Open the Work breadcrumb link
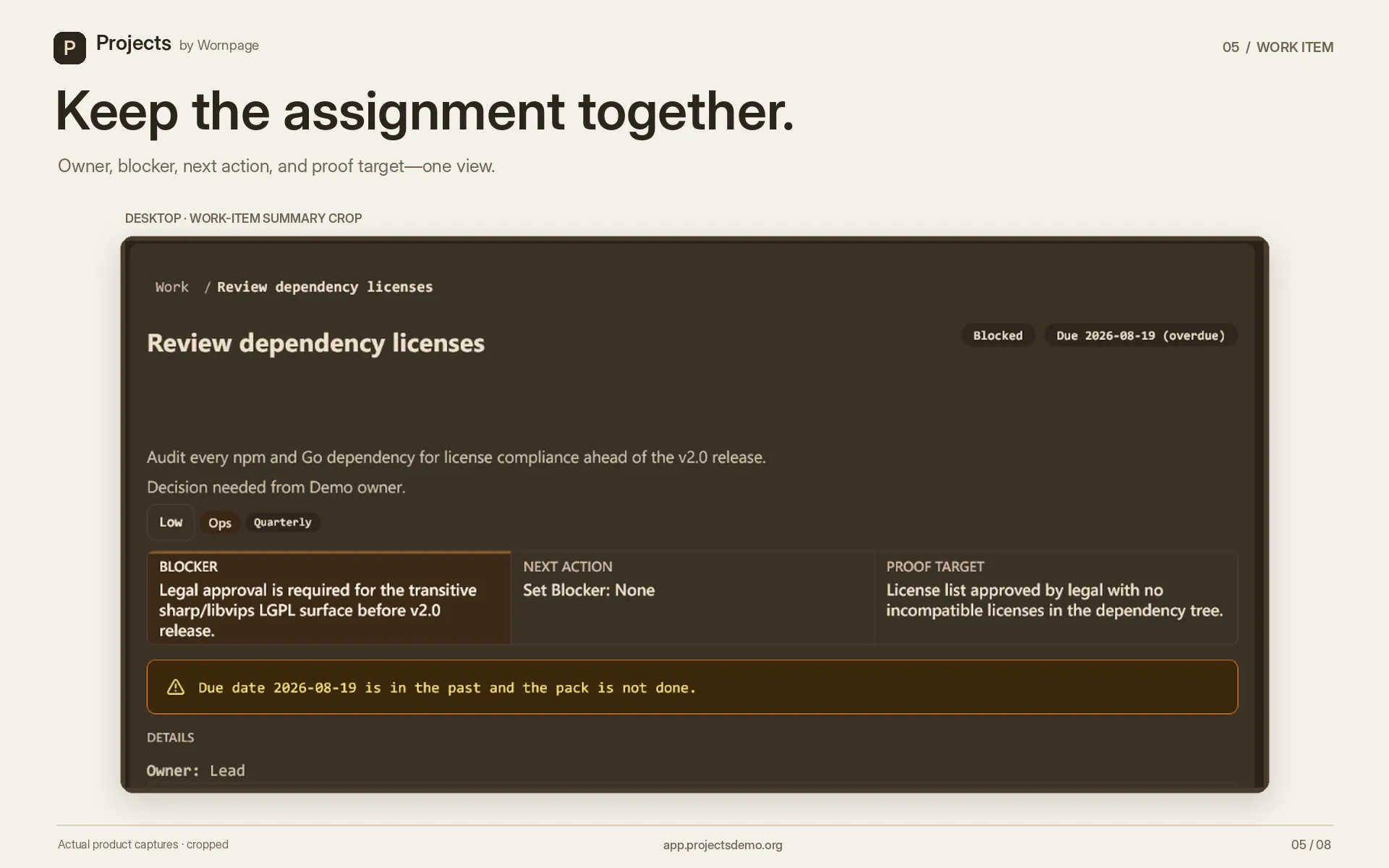 click(172, 287)
